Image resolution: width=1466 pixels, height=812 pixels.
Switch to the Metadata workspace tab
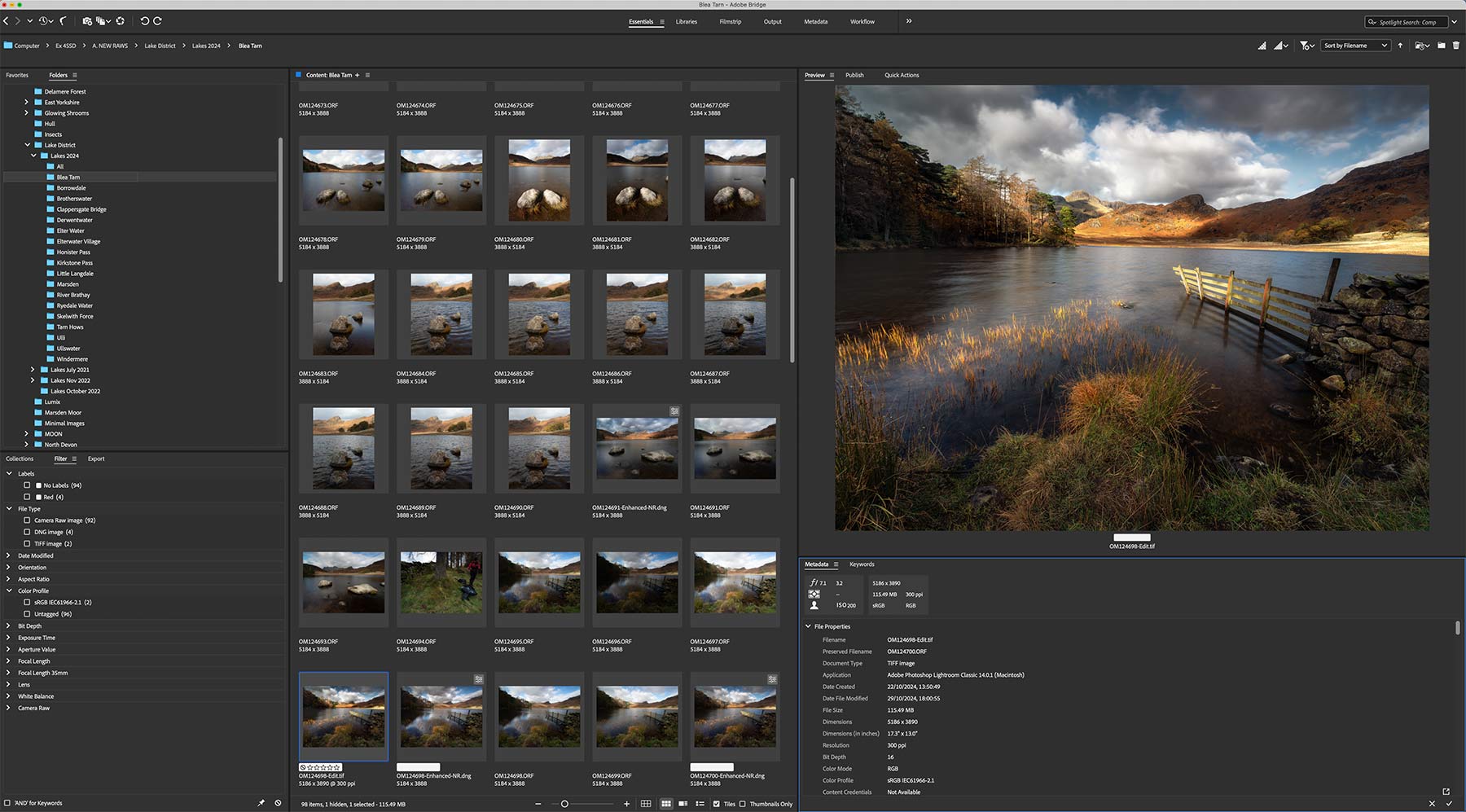click(x=815, y=22)
